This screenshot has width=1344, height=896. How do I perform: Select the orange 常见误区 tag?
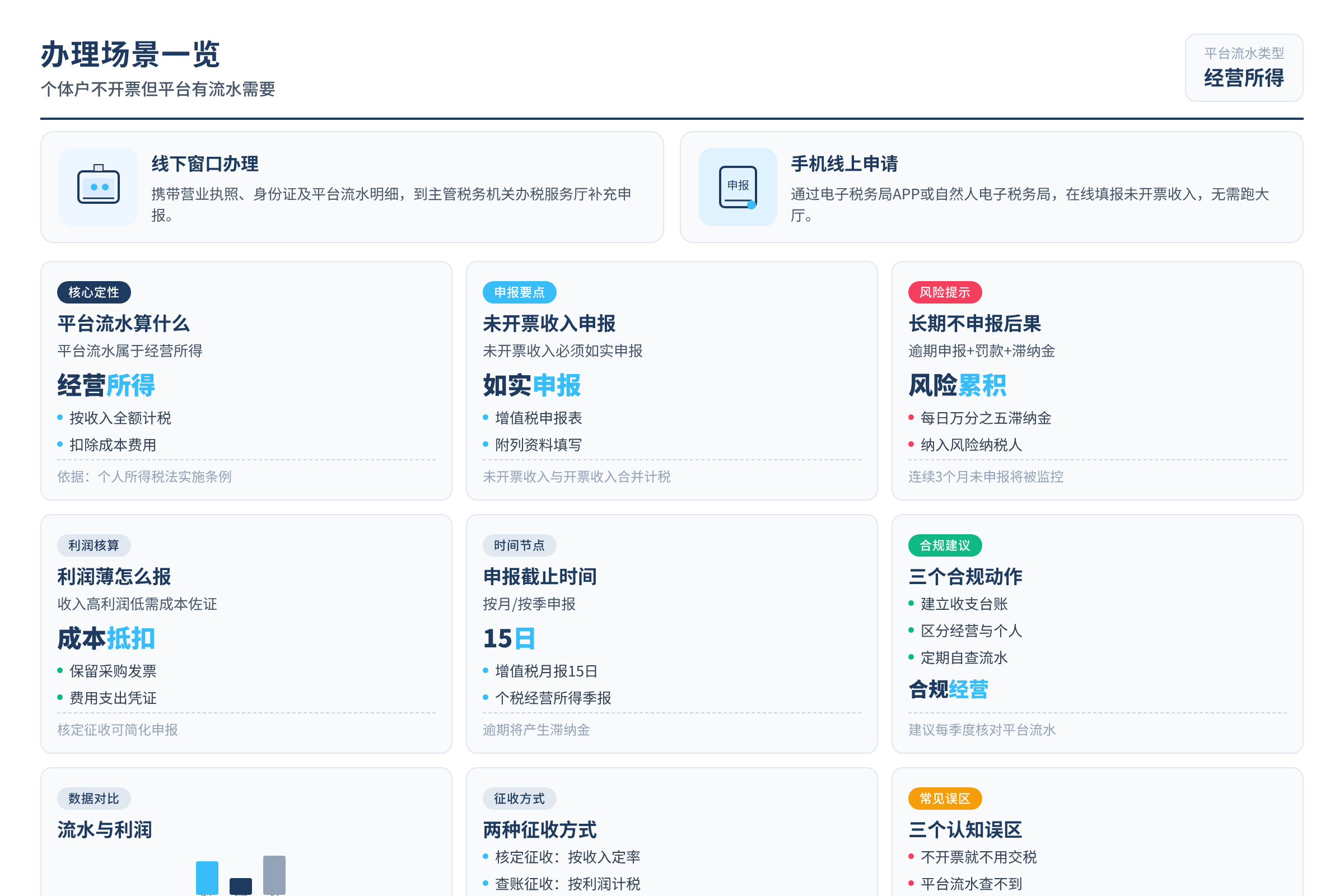tap(945, 799)
